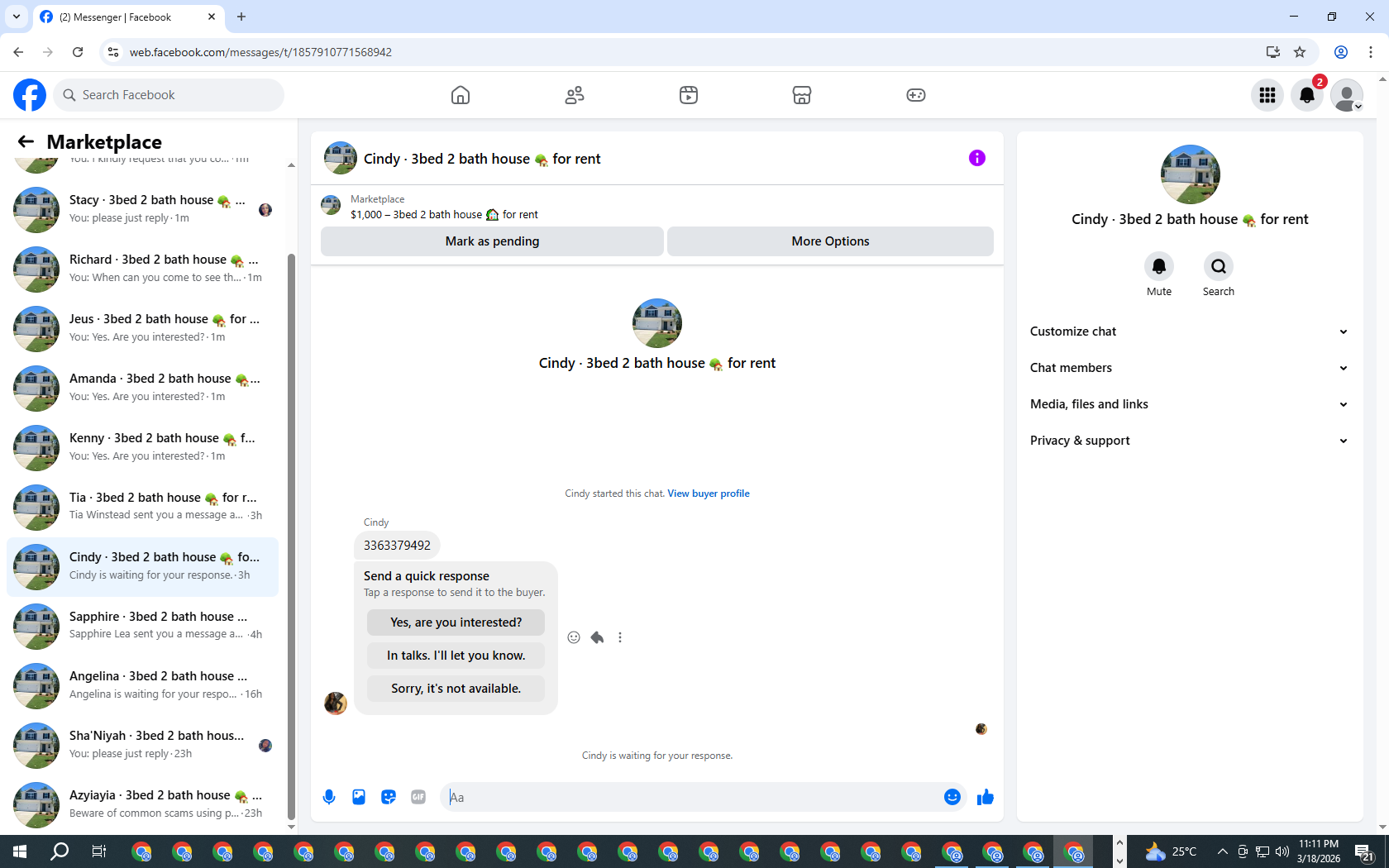Open Windows Start menu
1389x868 pixels.
20,851
